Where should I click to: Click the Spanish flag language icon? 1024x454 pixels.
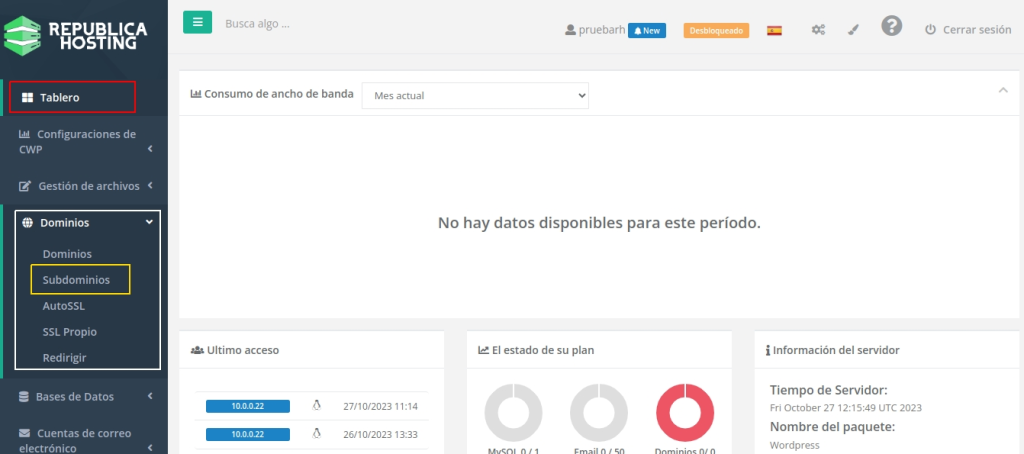coord(774,30)
